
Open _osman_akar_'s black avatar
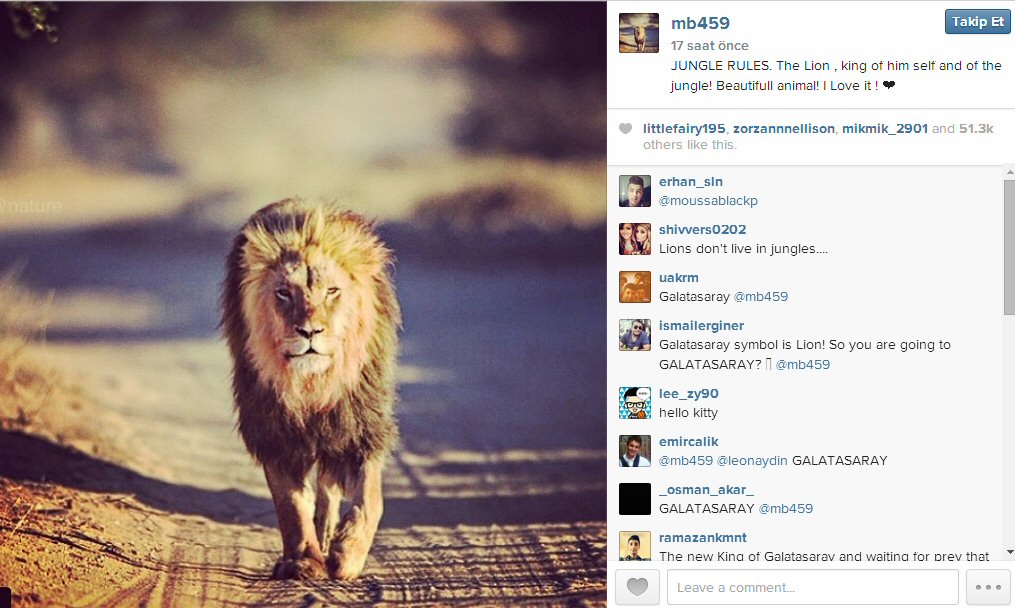635,499
